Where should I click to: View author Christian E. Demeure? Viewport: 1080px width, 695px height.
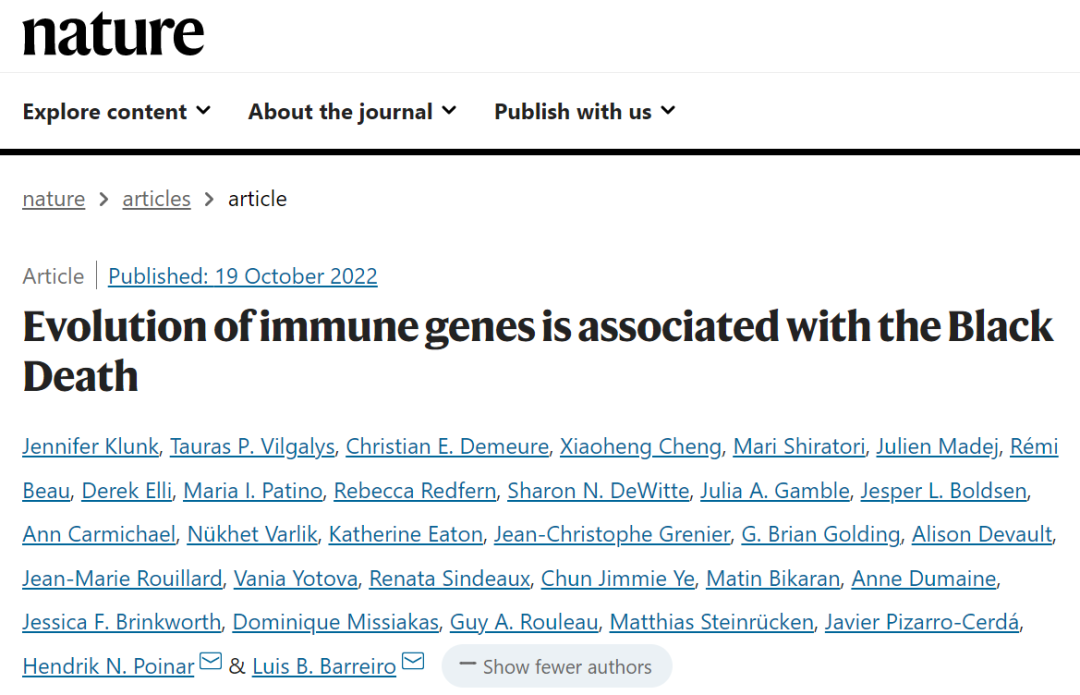(x=447, y=446)
